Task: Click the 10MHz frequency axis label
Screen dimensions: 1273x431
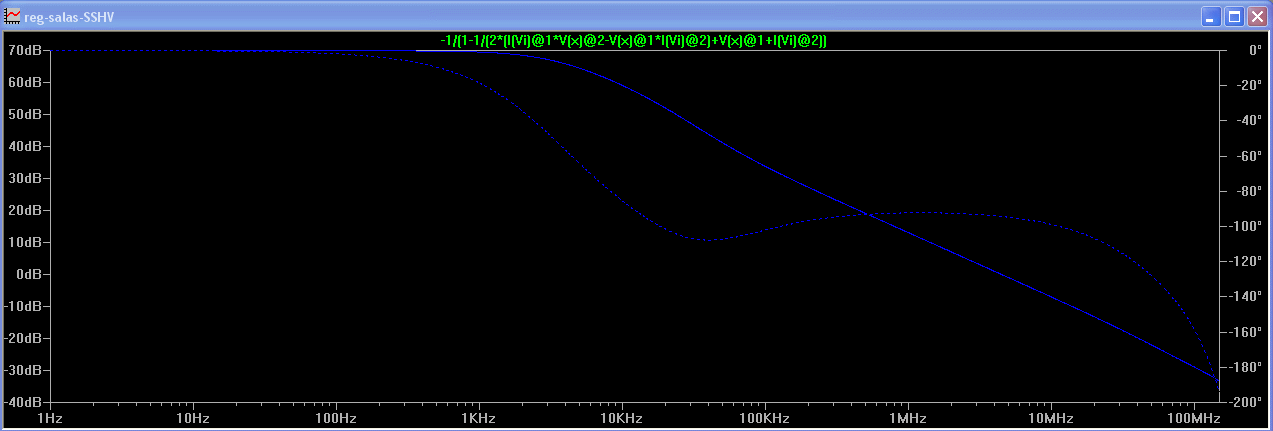Action: 1050,418
